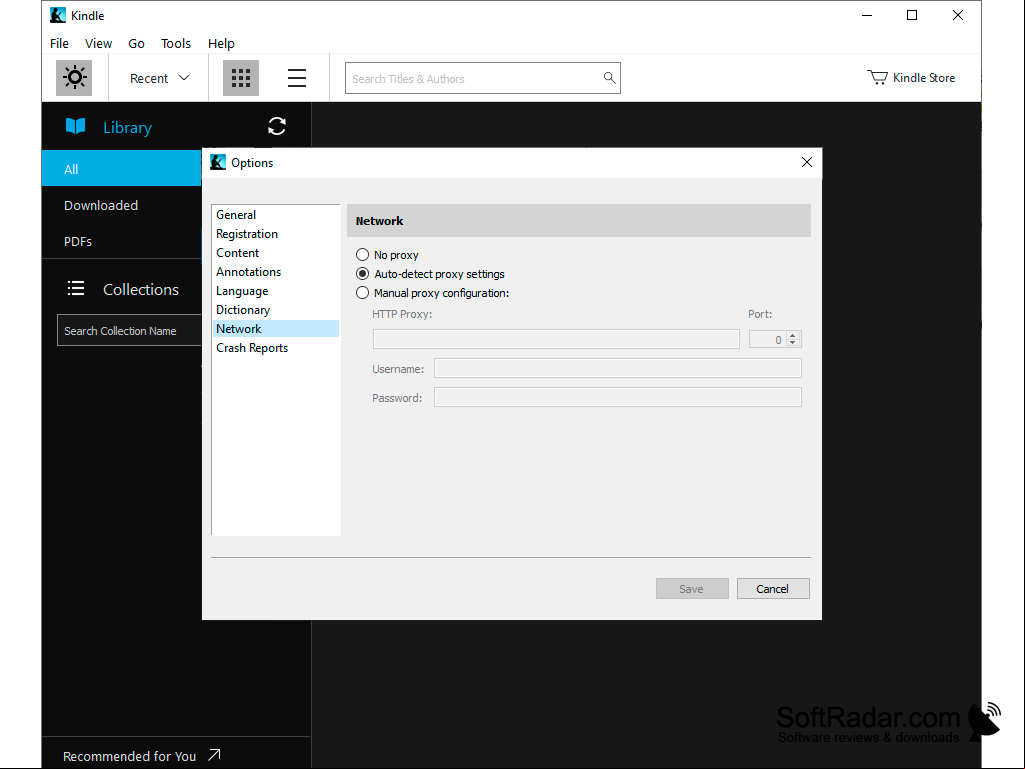Click the Save button
This screenshot has height=769, width=1025.
692,589
